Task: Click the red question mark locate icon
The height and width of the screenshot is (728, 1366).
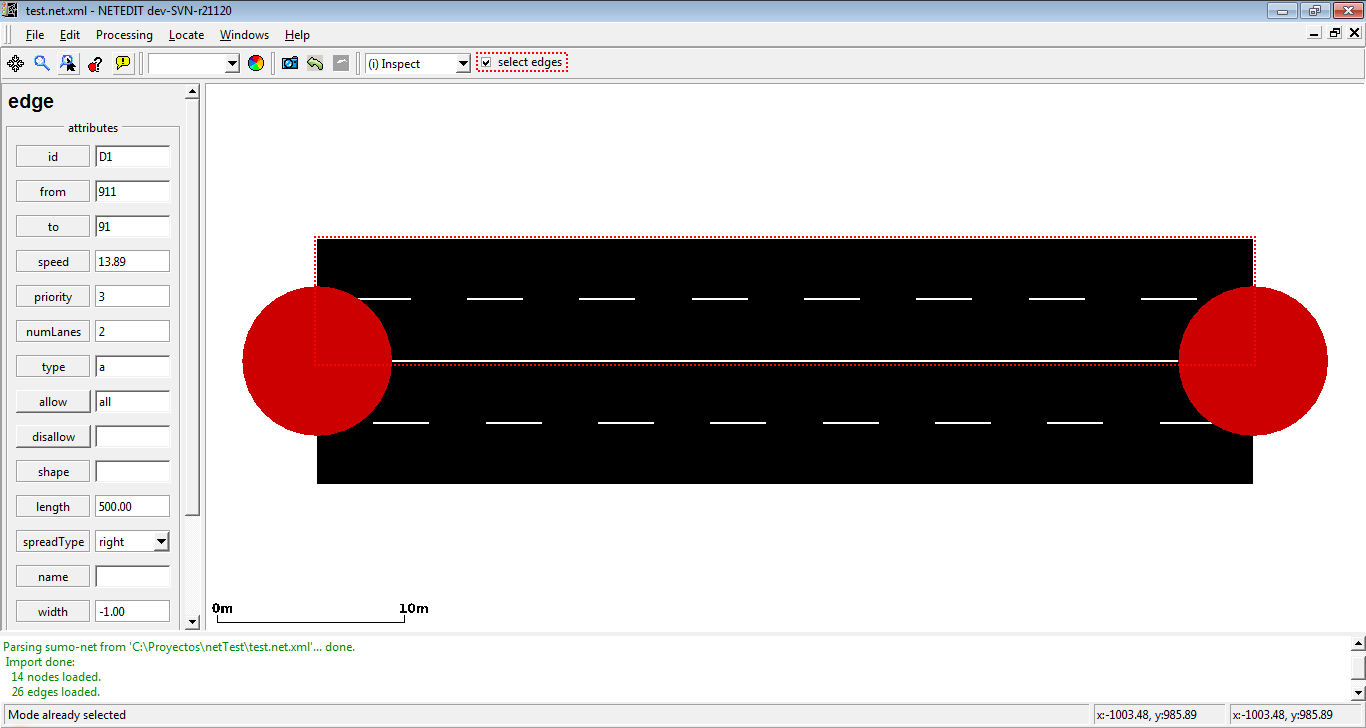Action: (96, 63)
